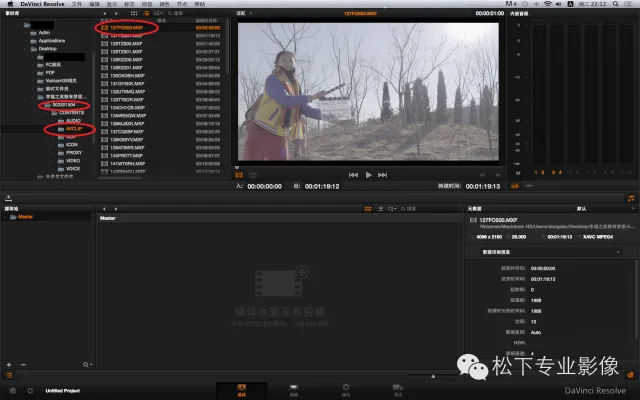Switch media pool to list view
The width and height of the screenshot is (640, 400).
click(380, 209)
